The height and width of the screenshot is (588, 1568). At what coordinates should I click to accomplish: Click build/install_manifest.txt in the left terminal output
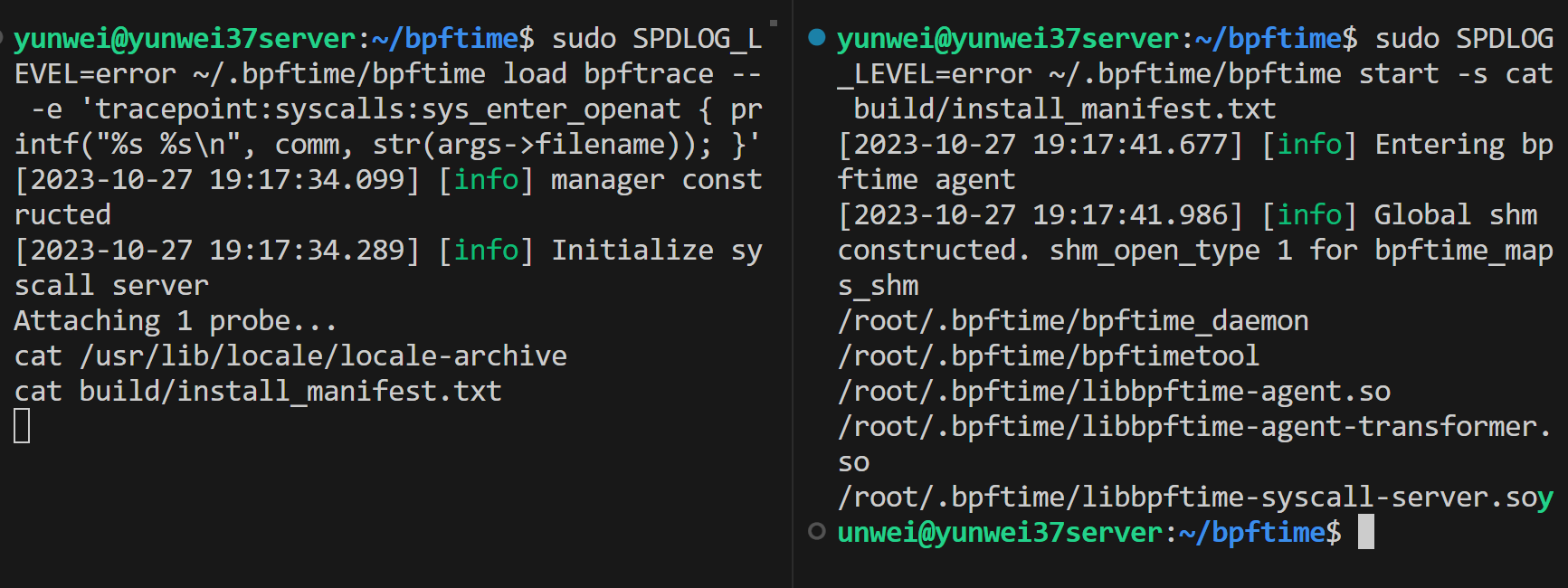pyautogui.click(x=290, y=392)
